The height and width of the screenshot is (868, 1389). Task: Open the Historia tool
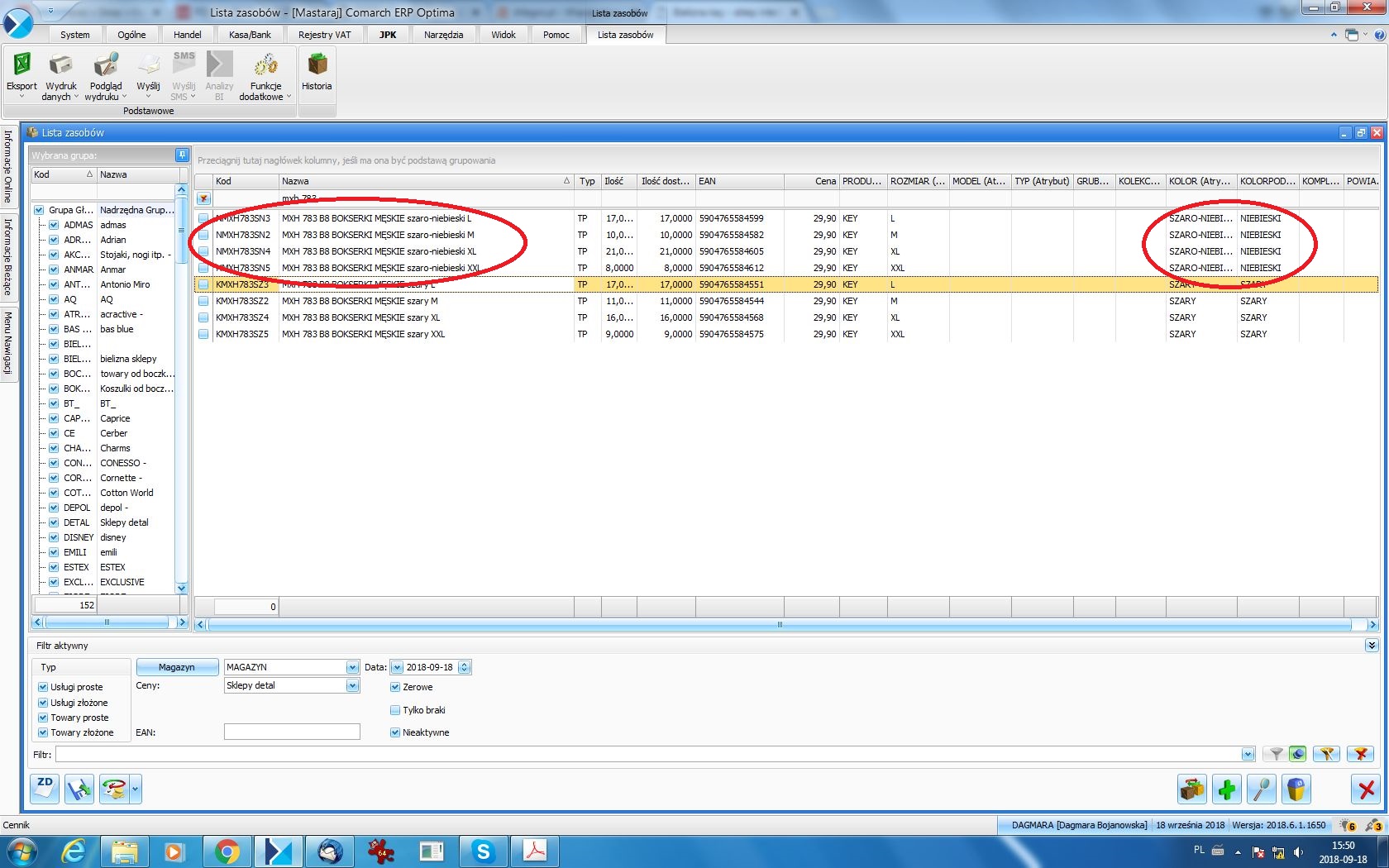coord(317,66)
